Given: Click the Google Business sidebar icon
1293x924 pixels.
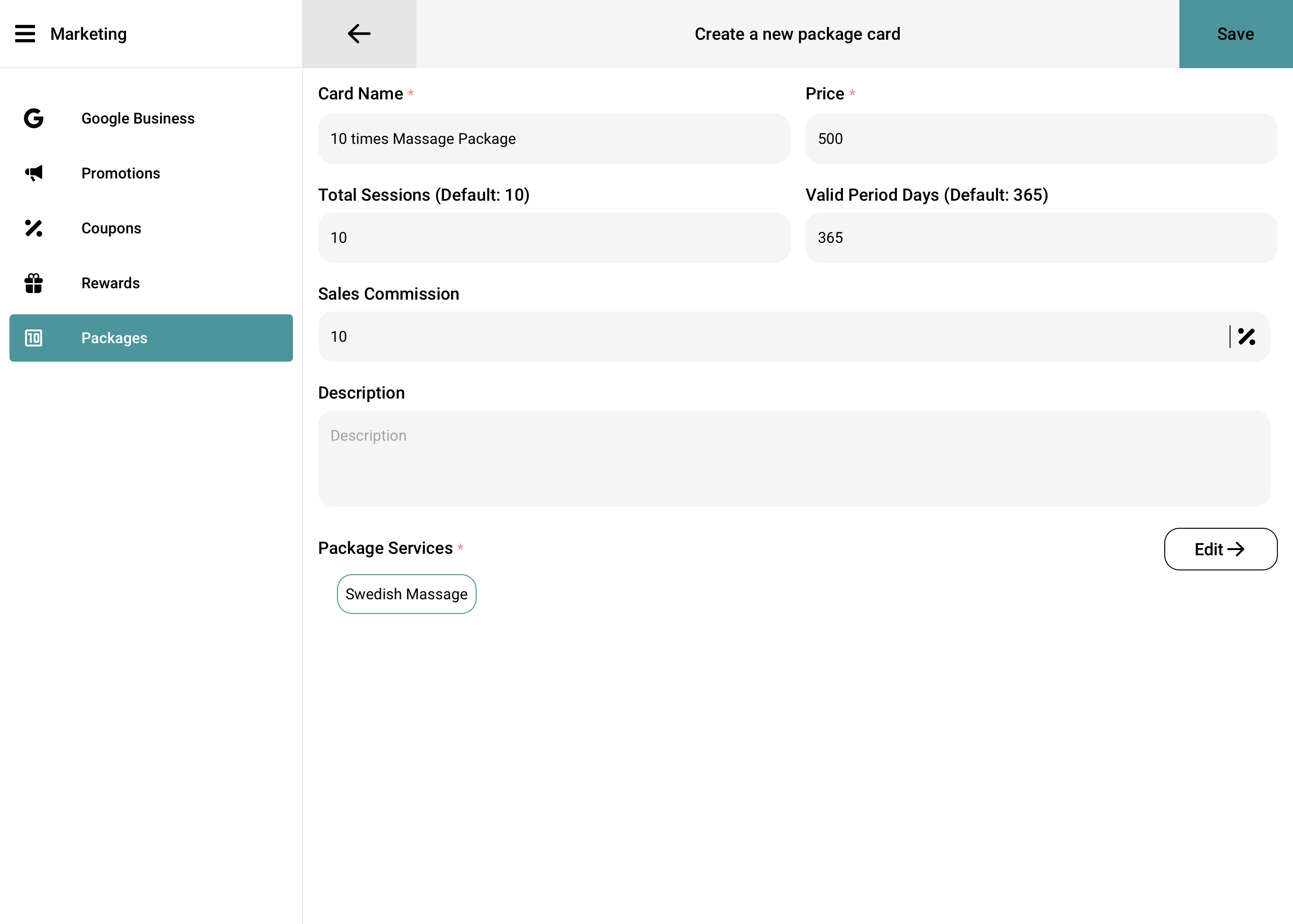Looking at the screenshot, I should tap(34, 118).
